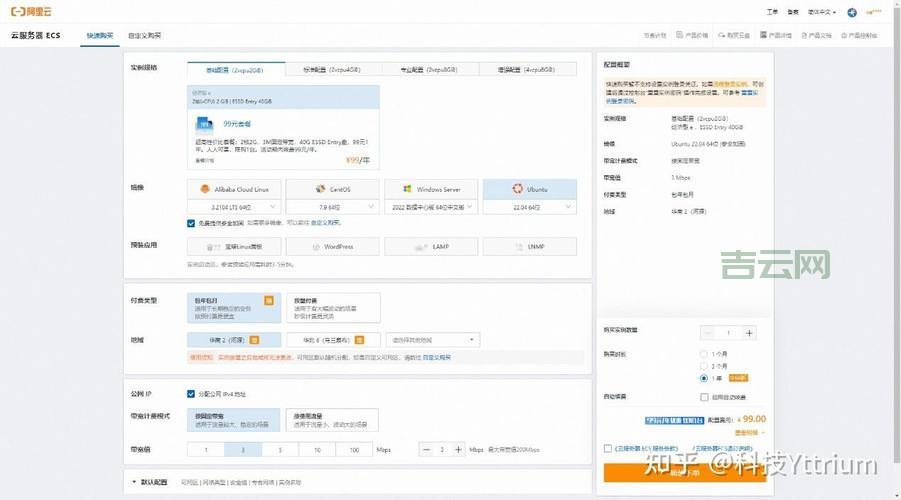The width and height of the screenshot is (901, 500).
Task: Open the 备案 link in header
Action: click(x=793, y=12)
